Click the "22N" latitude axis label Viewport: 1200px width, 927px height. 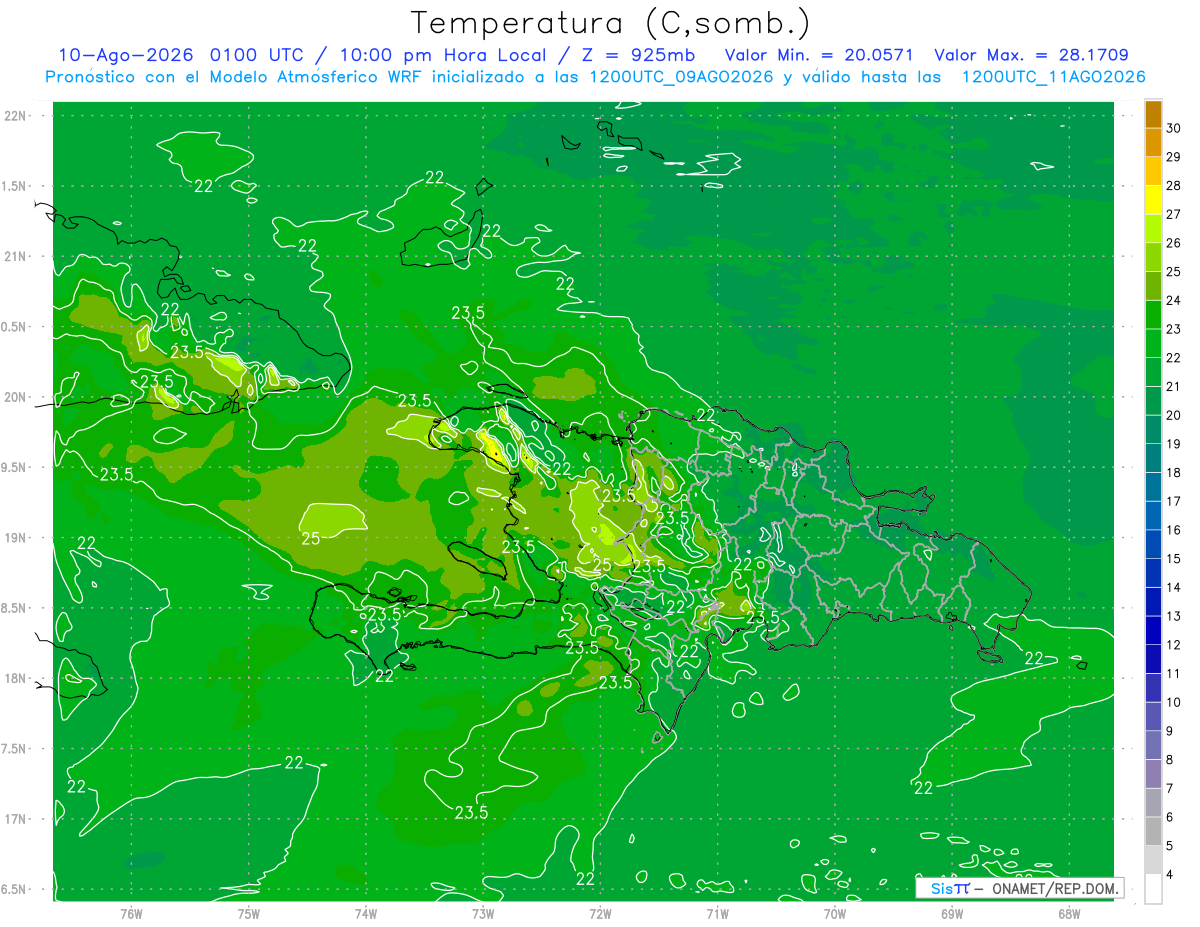[16, 116]
